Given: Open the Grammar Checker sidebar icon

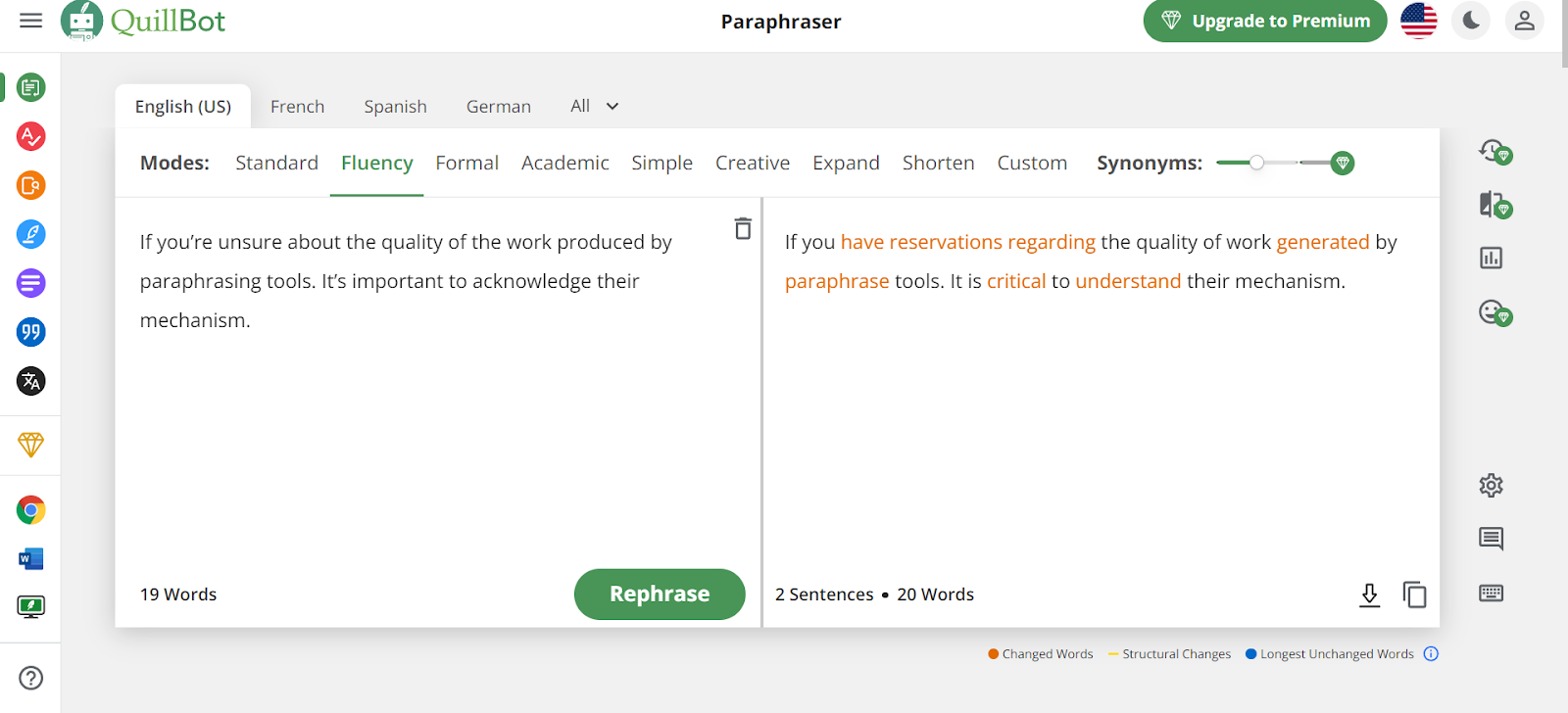Looking at the screenshot, I should tap(31, 136).
